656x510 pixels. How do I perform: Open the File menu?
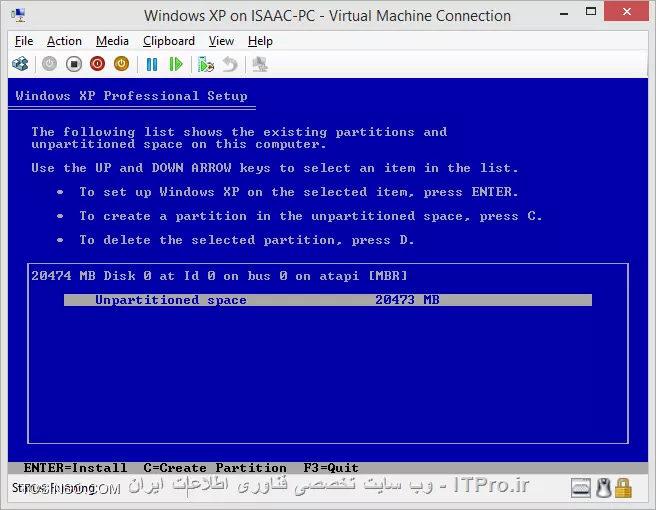(24, 41)
